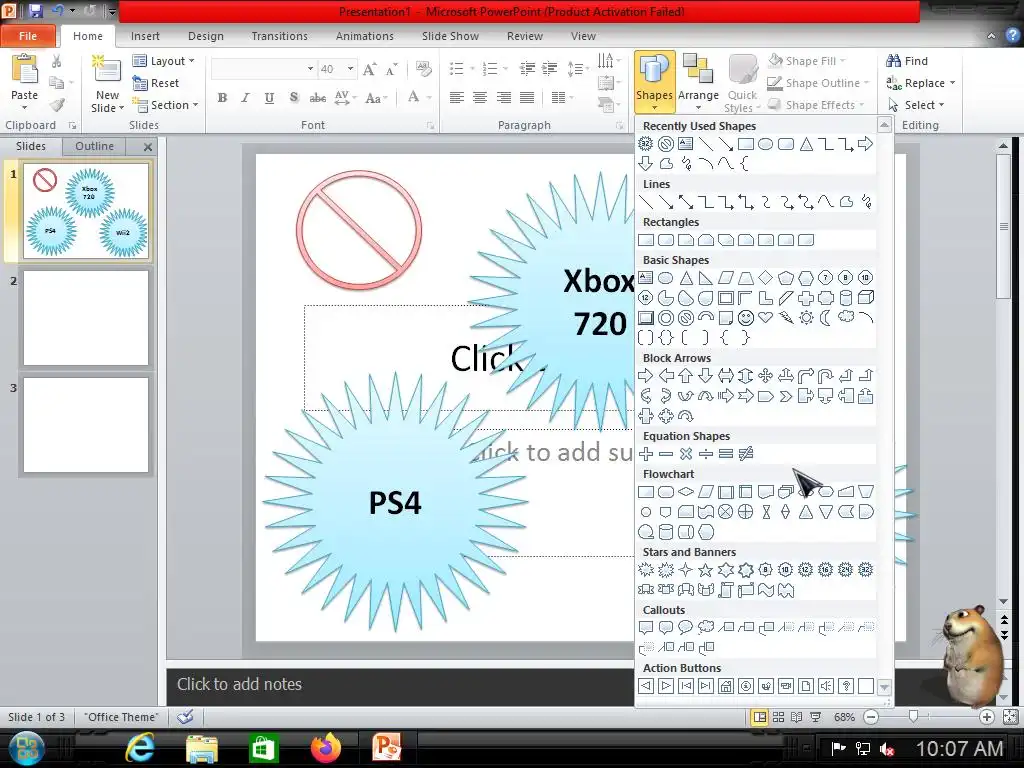This screenshot has width=1024, height=768.
Task: Select the Heart shape in Basic Shapes
Action: tap(765, 318)
